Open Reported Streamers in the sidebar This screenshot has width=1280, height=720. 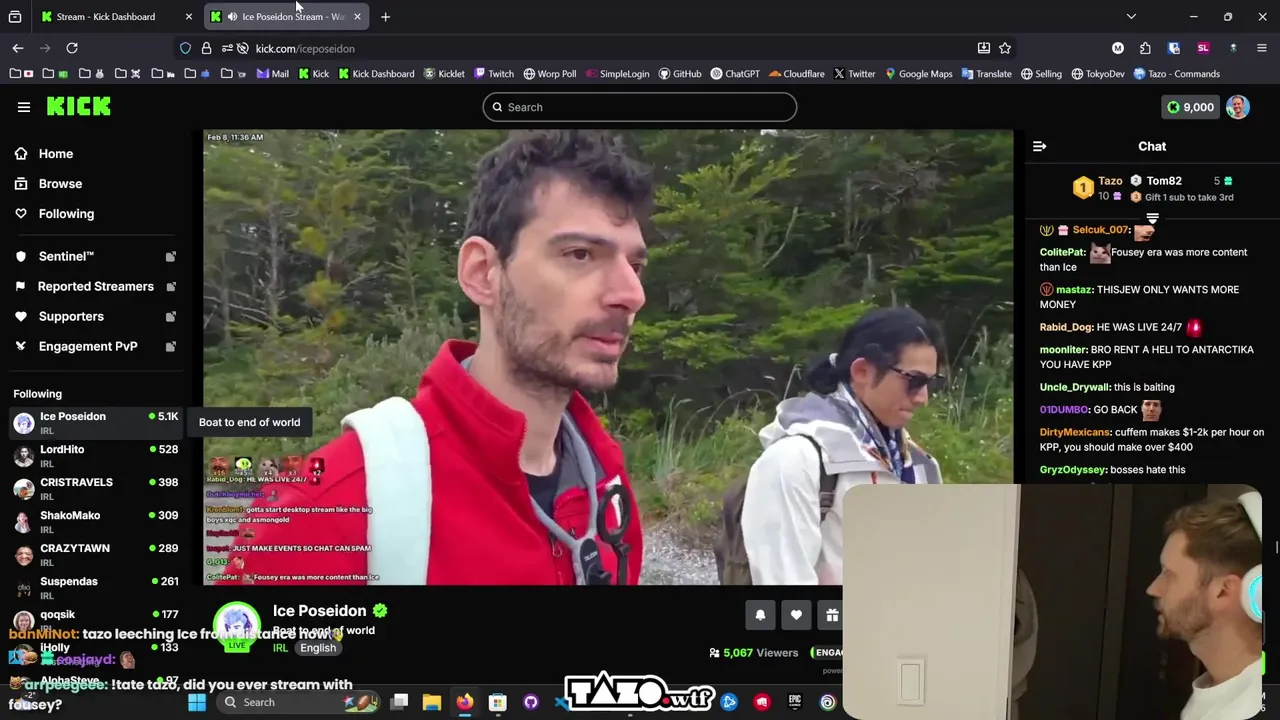click(x=95, y=287)
